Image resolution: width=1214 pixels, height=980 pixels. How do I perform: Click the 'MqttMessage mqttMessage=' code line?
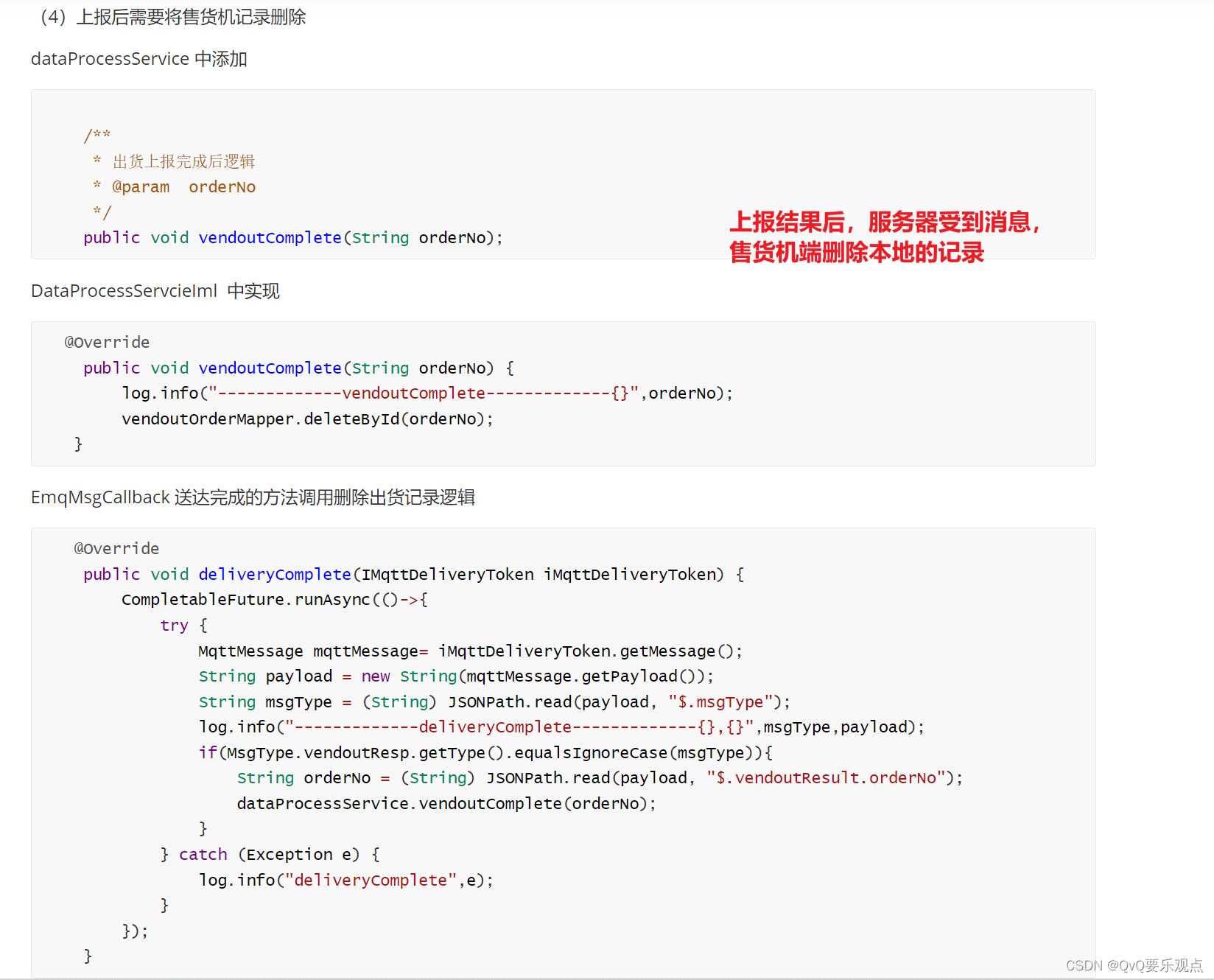(x=470, y=651)
